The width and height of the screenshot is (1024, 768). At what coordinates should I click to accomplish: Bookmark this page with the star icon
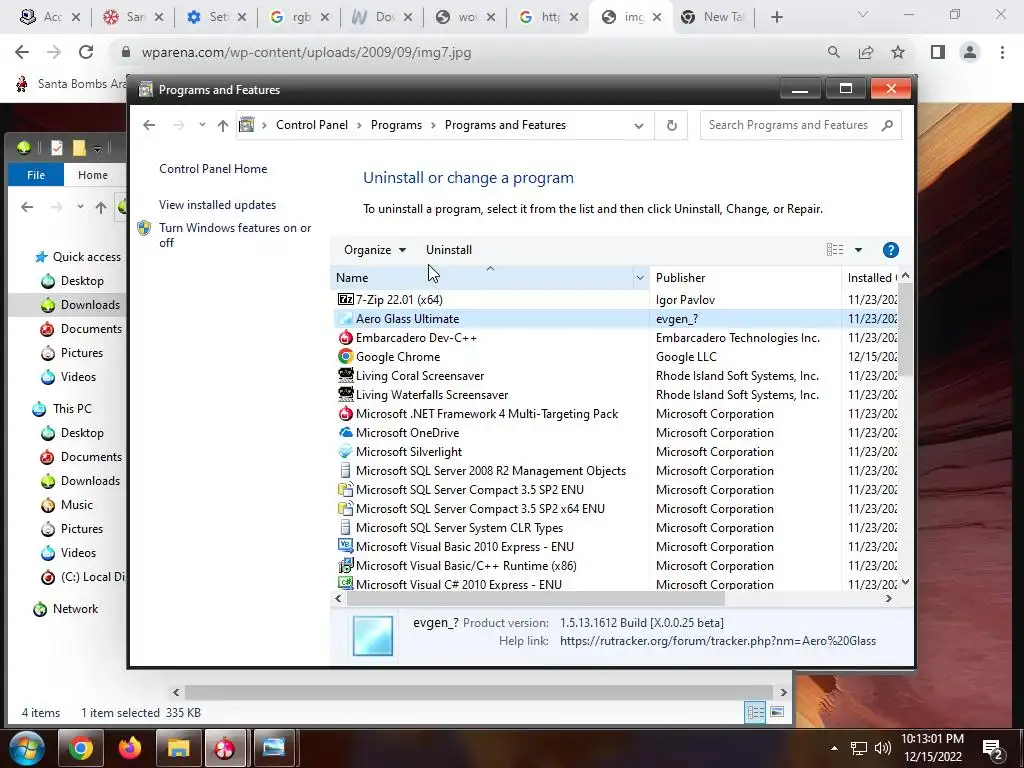(x=898, y=52)
